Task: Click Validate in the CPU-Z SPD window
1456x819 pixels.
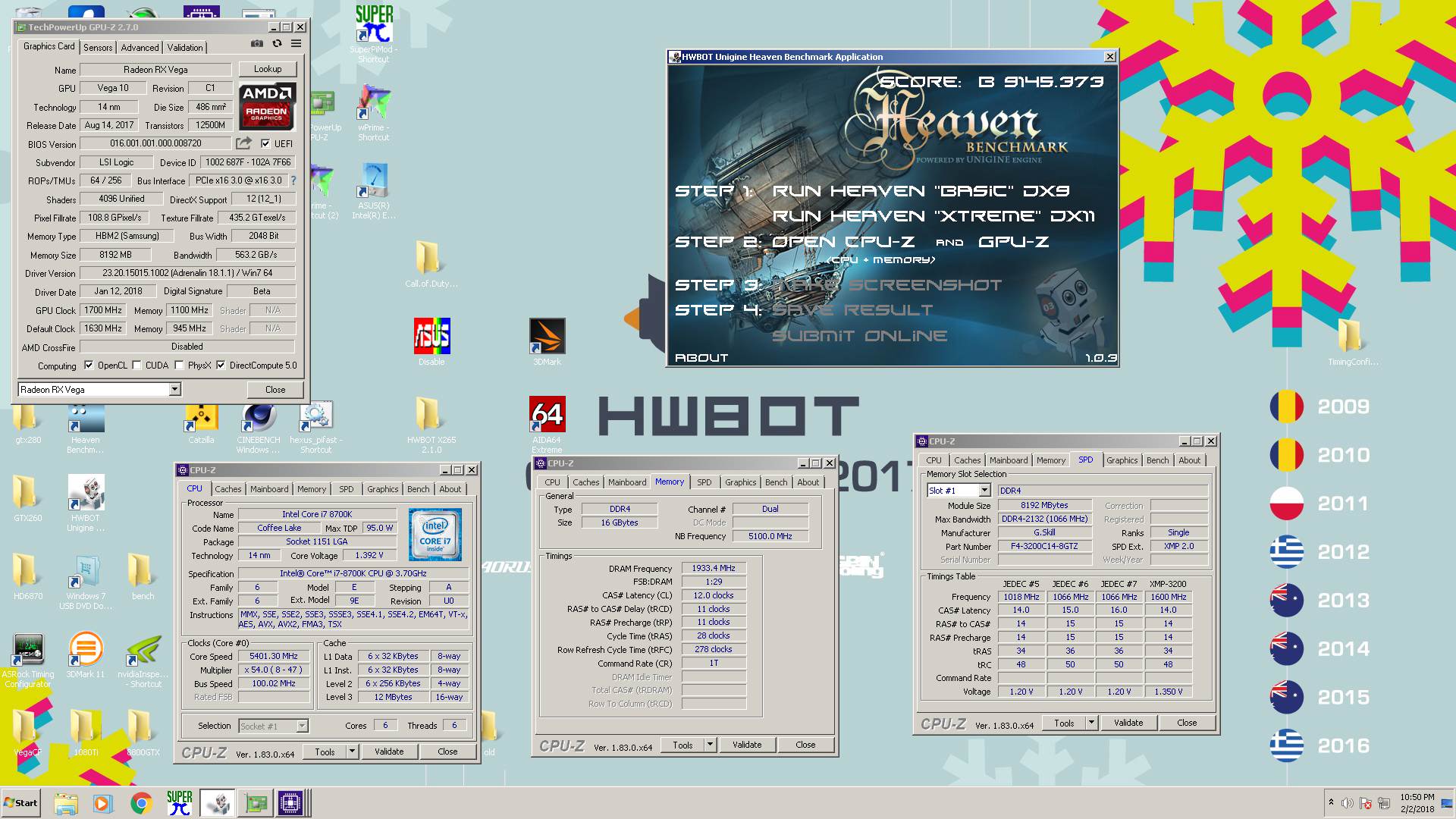Action: 1128,723
